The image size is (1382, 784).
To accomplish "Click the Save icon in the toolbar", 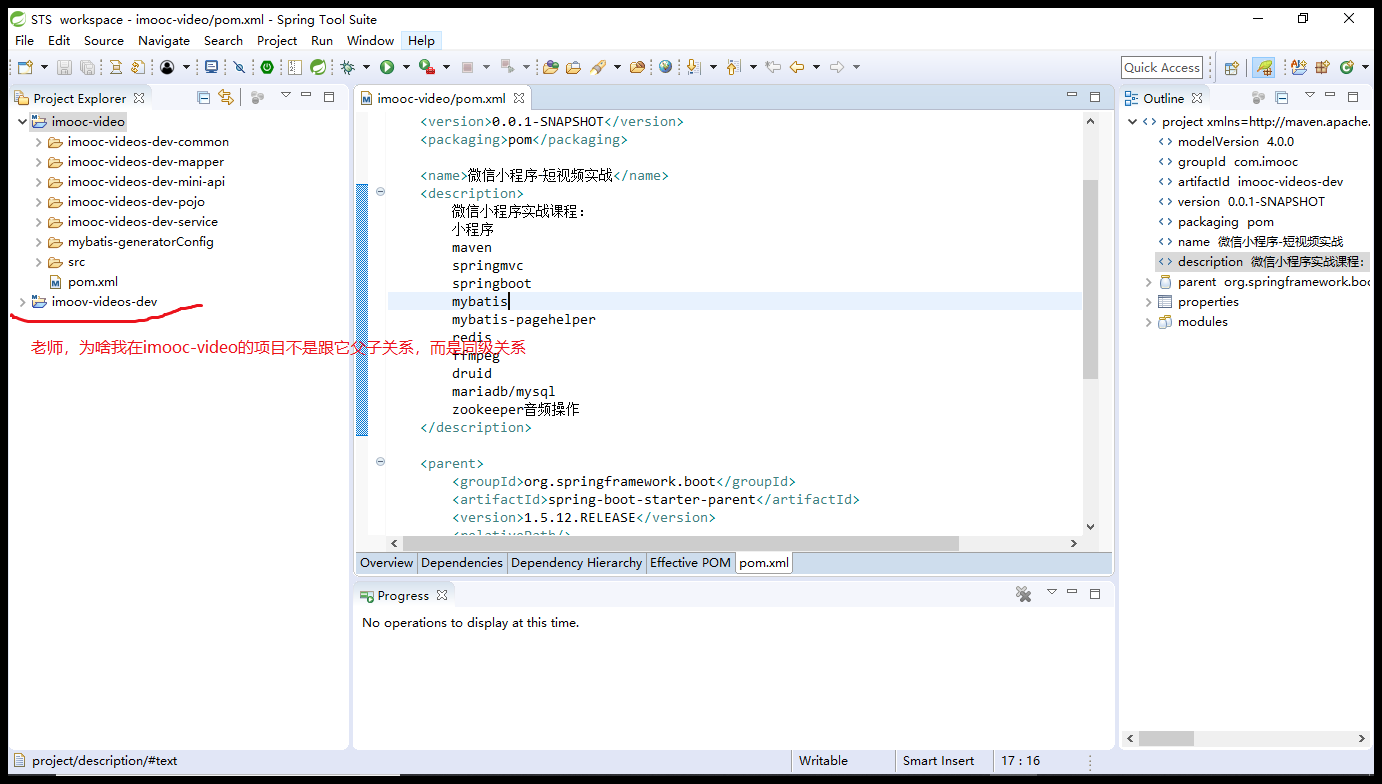I will 64,67.
